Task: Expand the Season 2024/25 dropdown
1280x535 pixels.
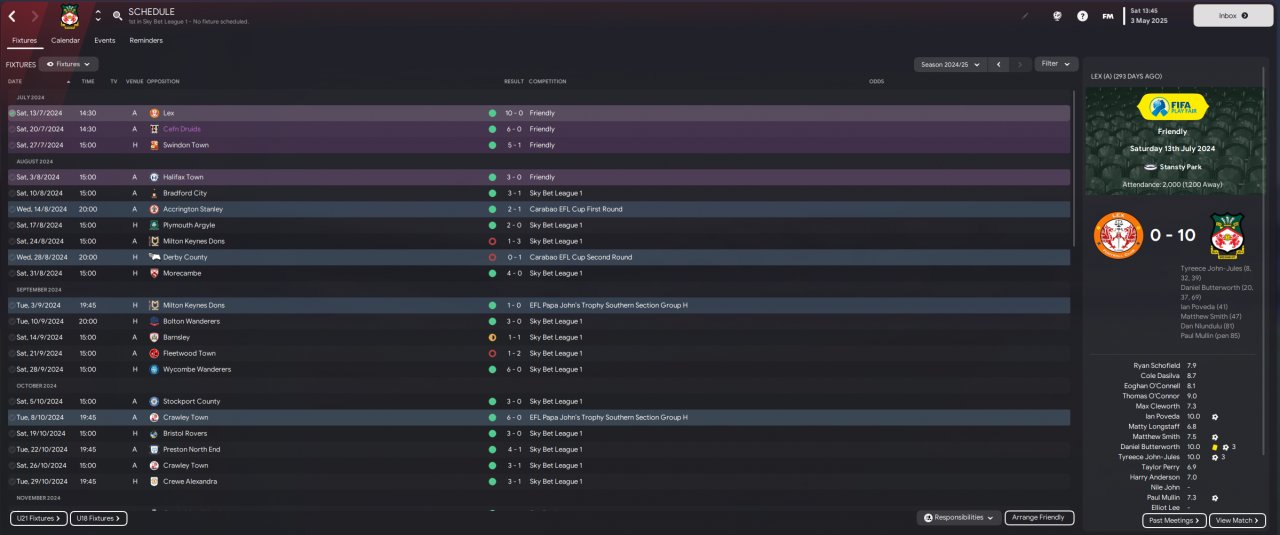Action: [950, 64]
